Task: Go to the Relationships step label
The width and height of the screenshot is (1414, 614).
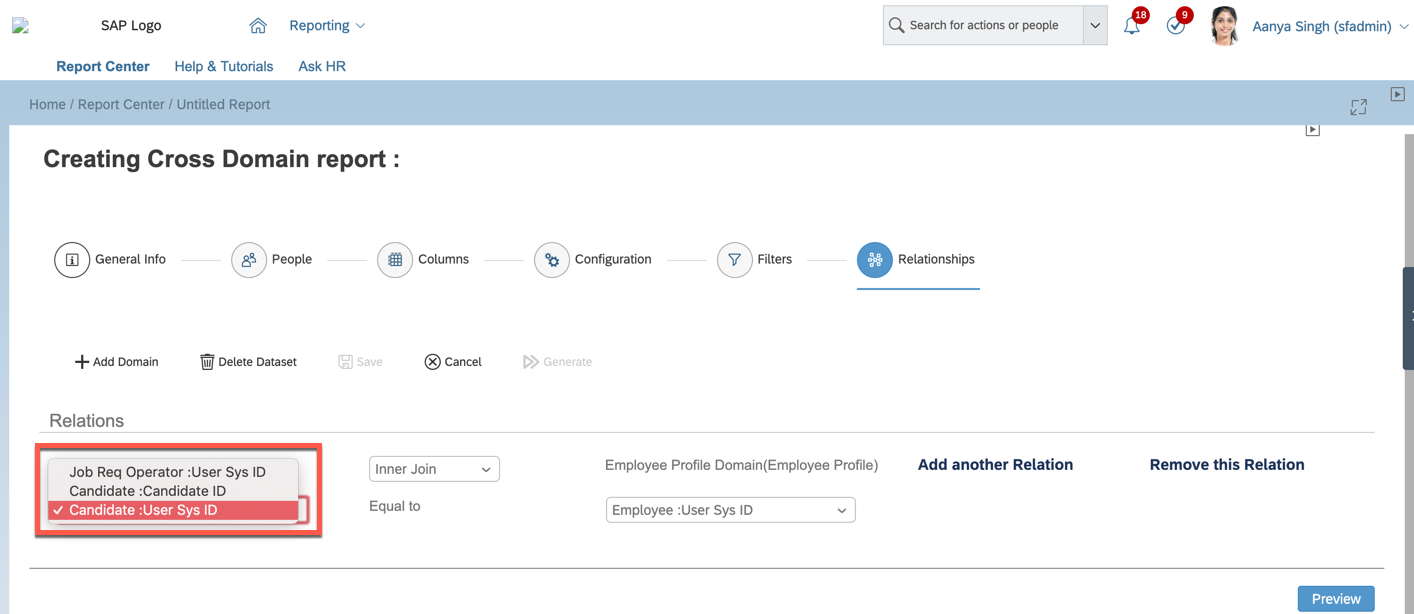Action: (936, 259)
